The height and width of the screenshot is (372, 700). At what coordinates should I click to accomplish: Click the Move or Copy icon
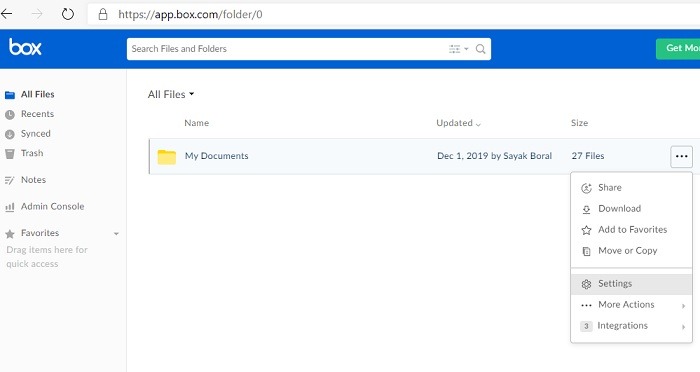coord(586,251)
